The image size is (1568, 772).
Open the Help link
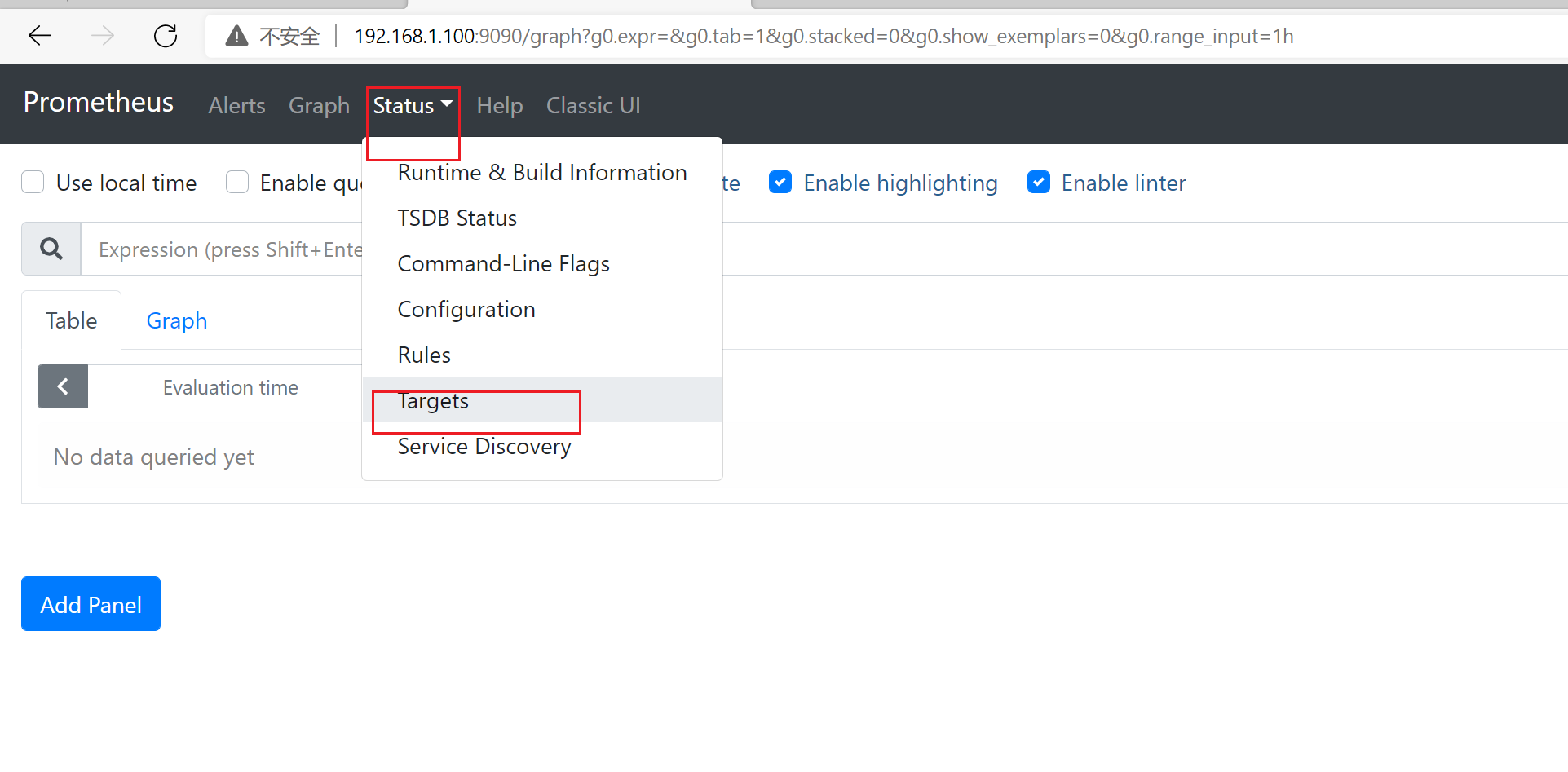[500, 105]
